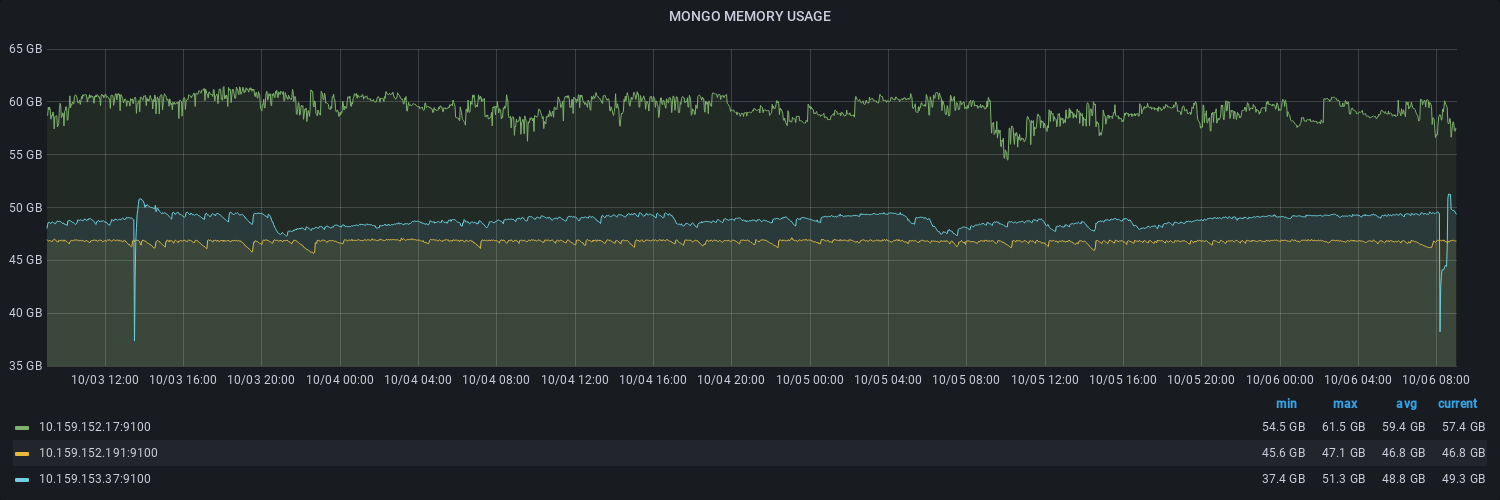
Task: Click the 65 GB y-axis label
Action: [x=25, y=49]
